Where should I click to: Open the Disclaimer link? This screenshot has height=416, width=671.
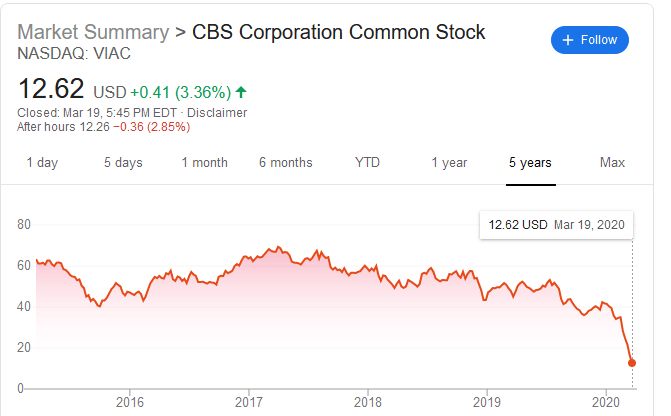(x=217, y=112)
